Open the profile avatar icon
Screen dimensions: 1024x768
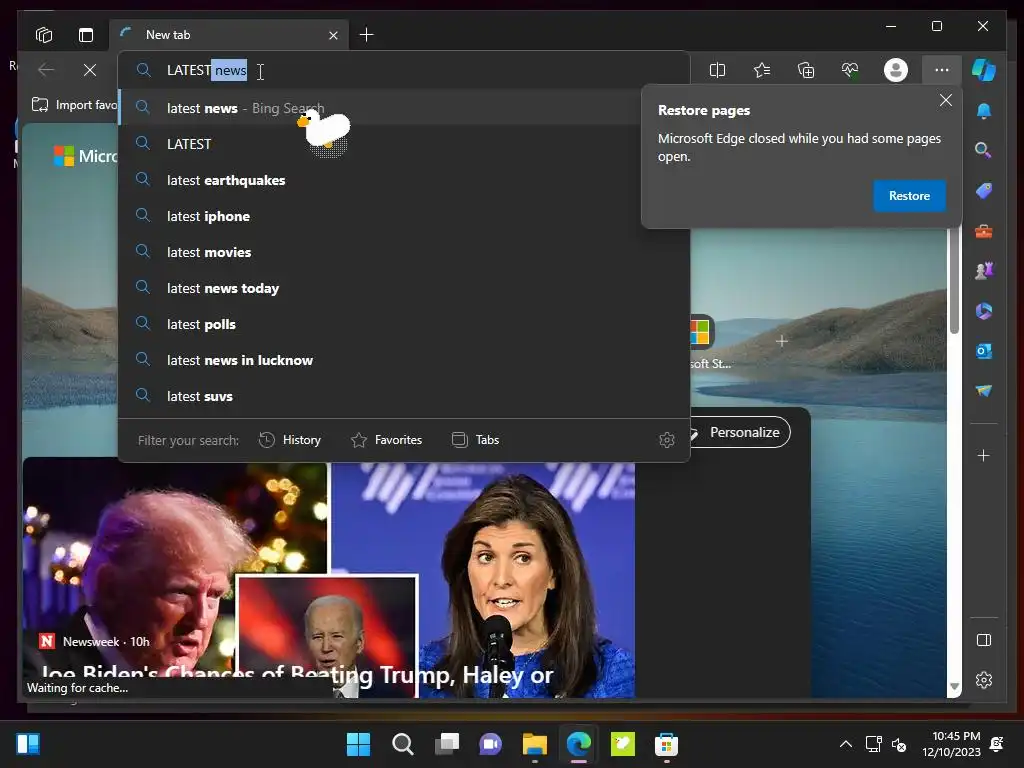(895, 70)
